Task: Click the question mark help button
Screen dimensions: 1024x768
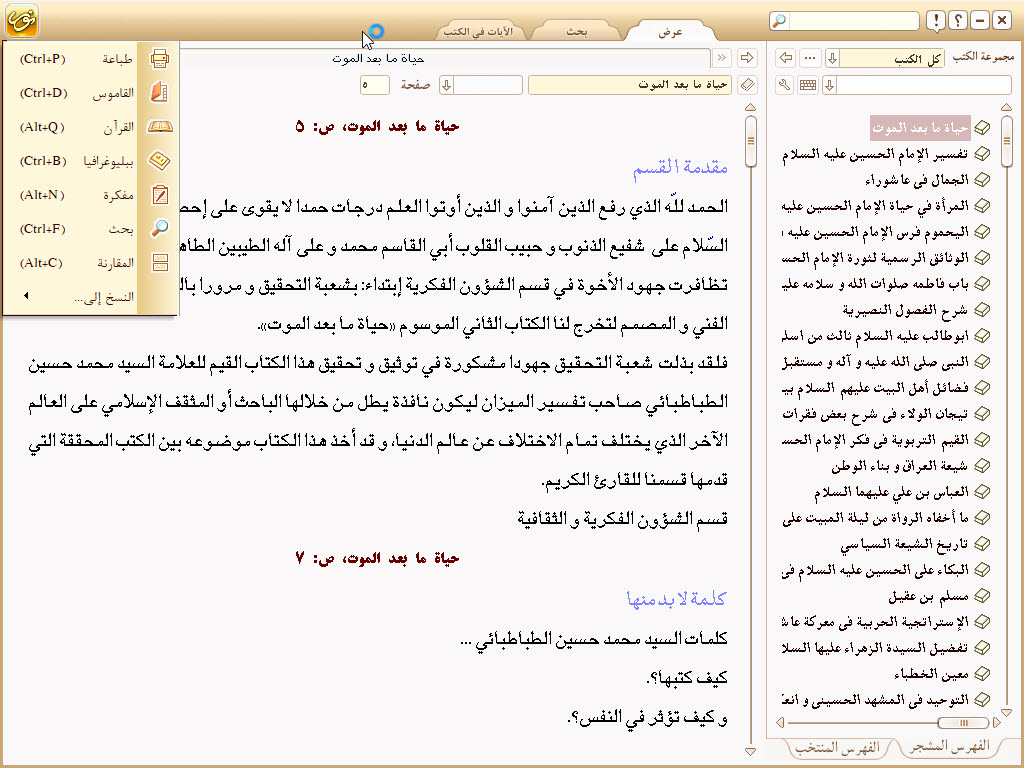Action: [x=957, y=21]
